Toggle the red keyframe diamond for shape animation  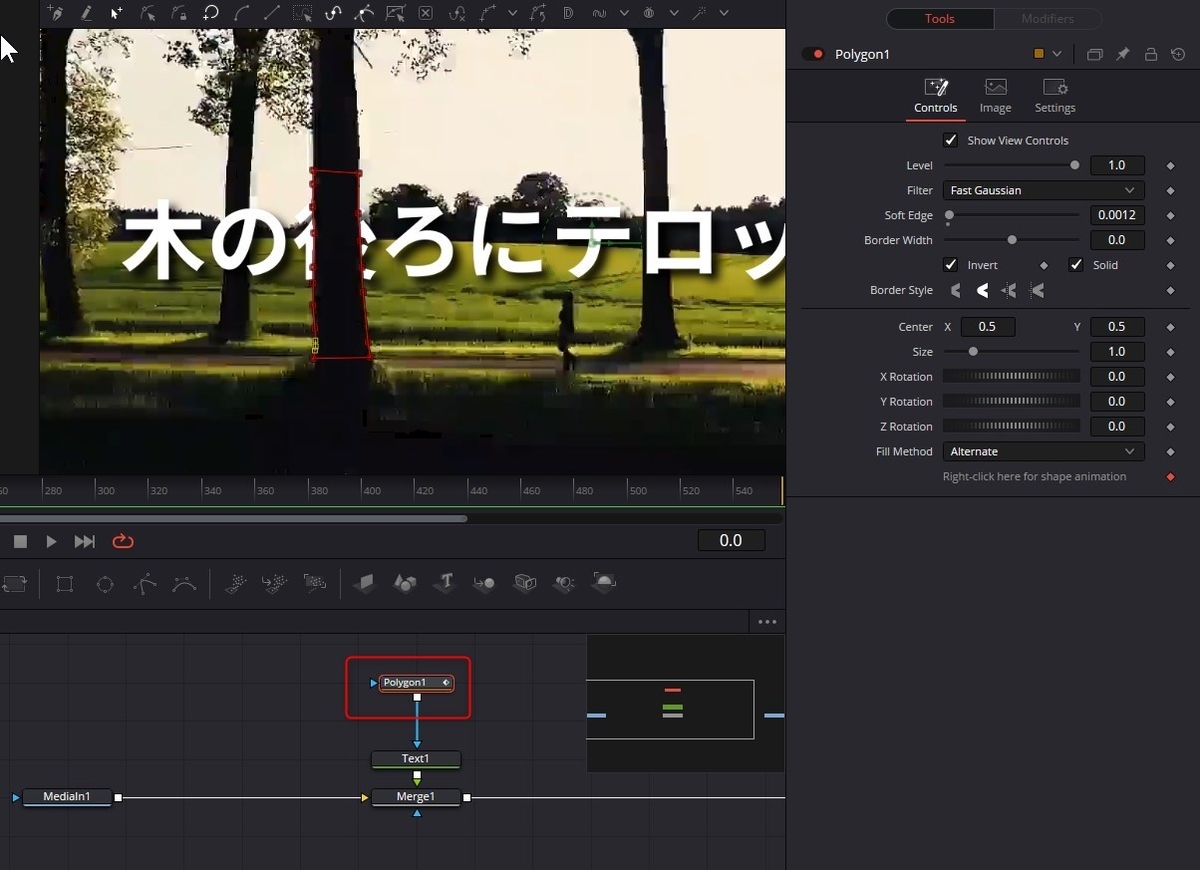click(1170, 477)
